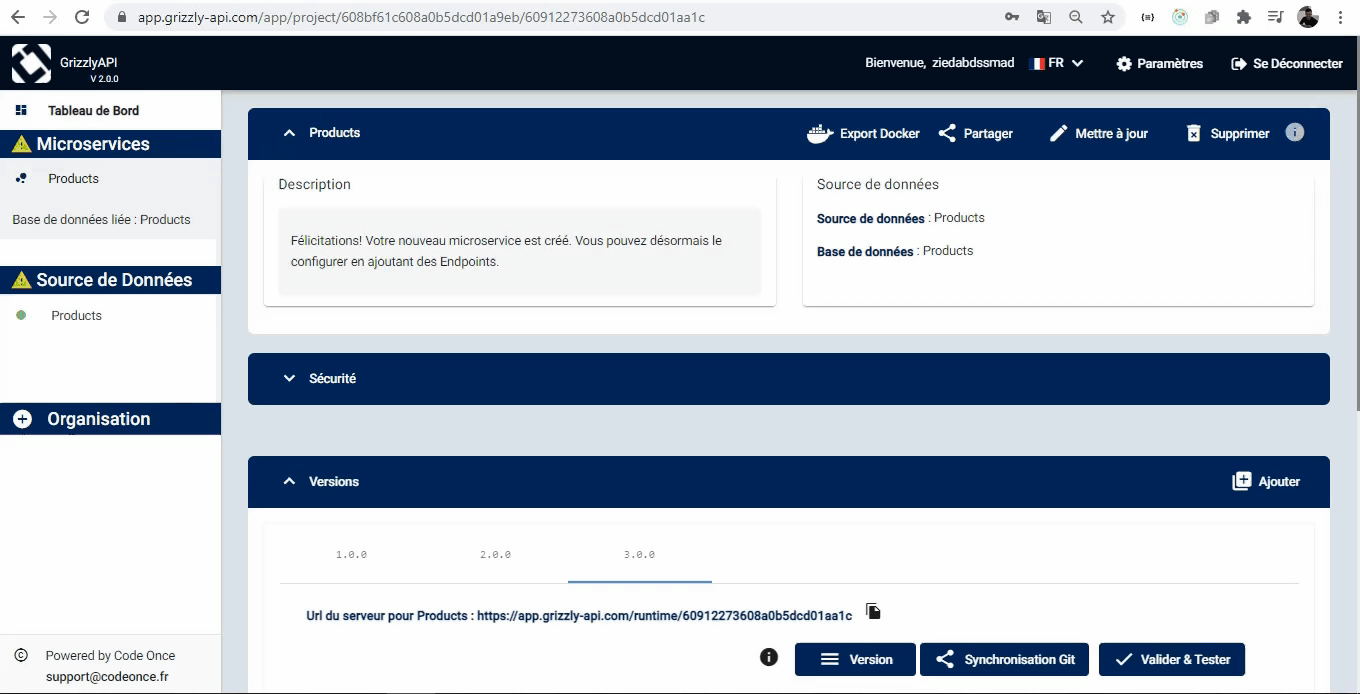The width and height of the screenshot is (1360, 694).
Task: Click the Félicitations description message
Action: pyautogui.click(x=519, y=251)
